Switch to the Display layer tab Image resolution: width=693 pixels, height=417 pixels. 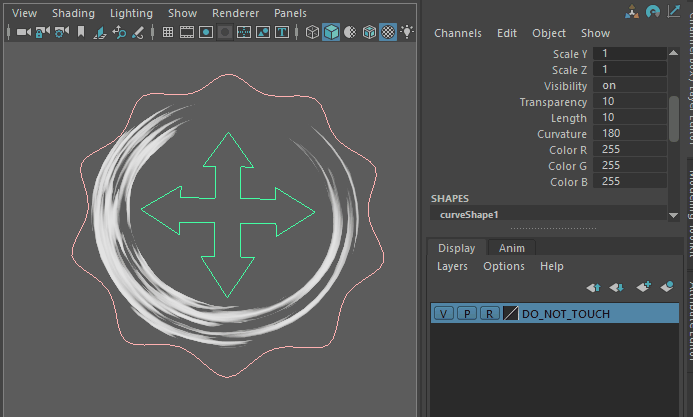point(457,248)
